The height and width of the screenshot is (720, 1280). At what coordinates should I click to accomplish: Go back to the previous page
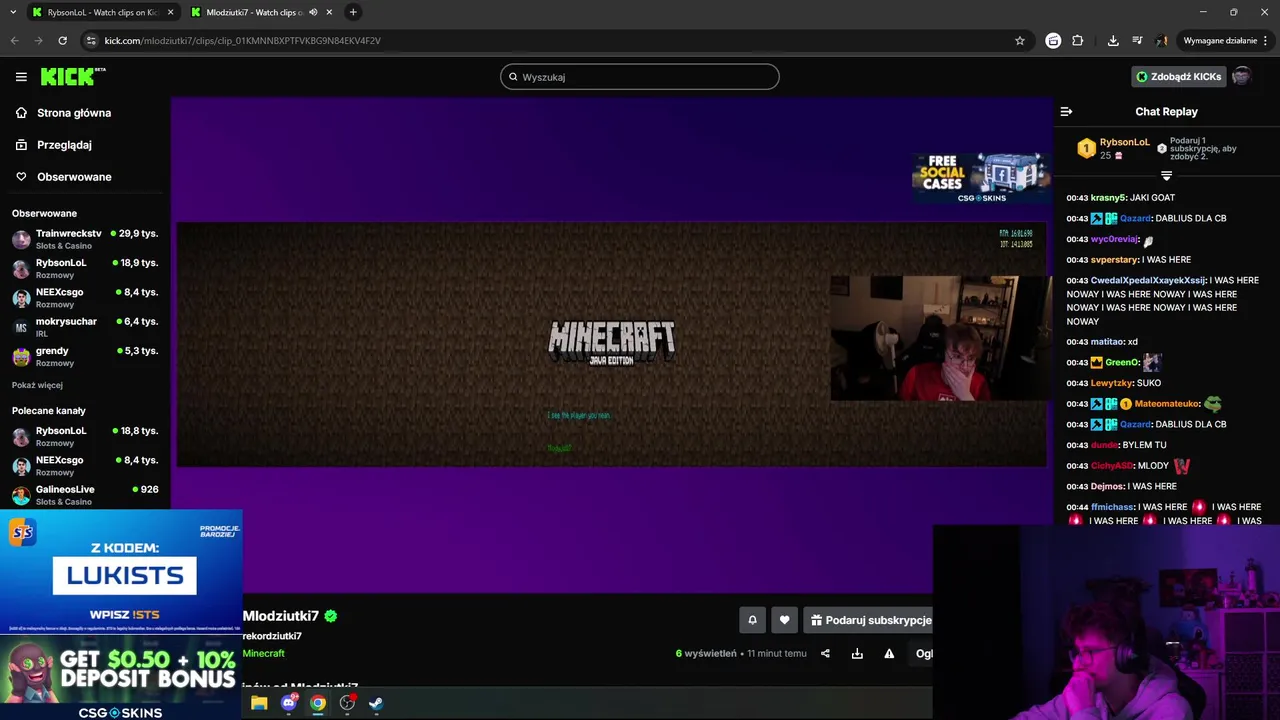[x=14, y=41]
